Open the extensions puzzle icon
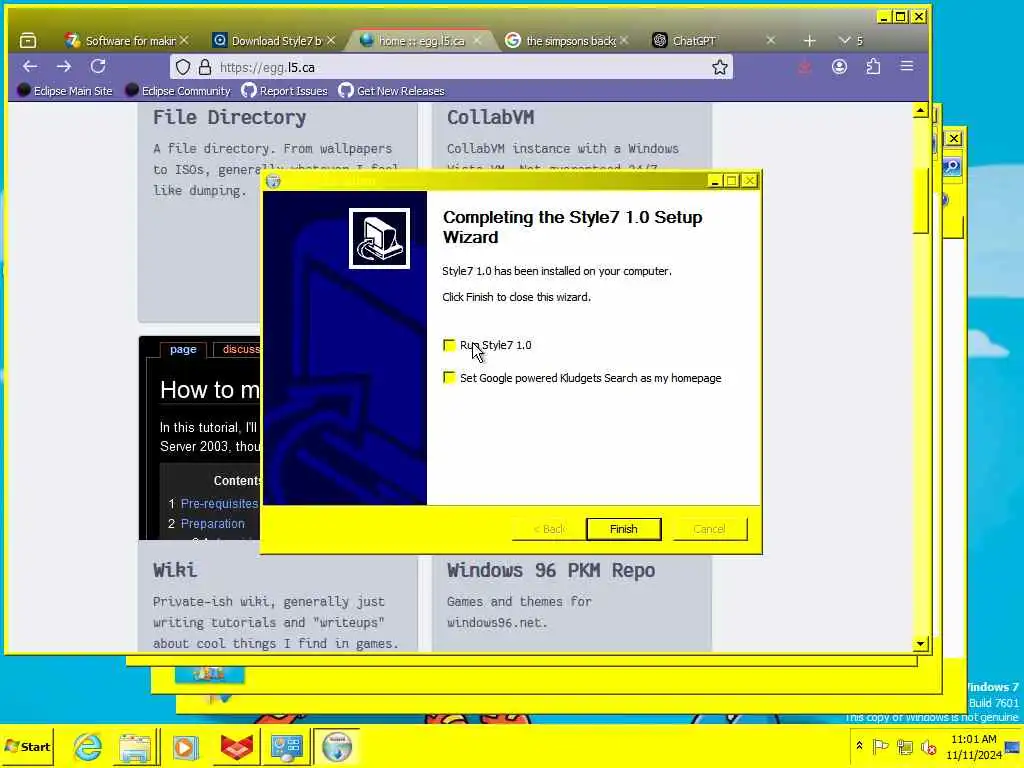 (x=873, y=67)
